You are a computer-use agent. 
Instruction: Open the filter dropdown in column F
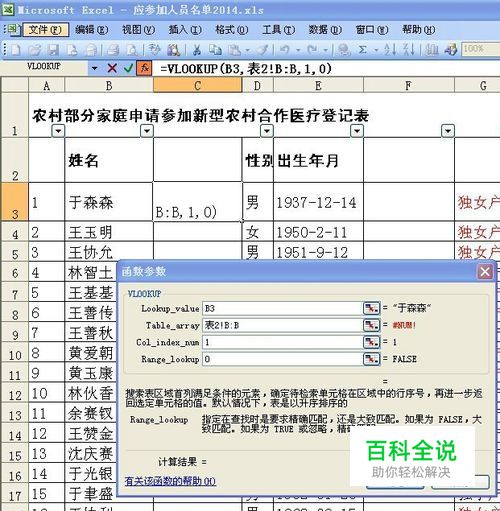[448, 131]
